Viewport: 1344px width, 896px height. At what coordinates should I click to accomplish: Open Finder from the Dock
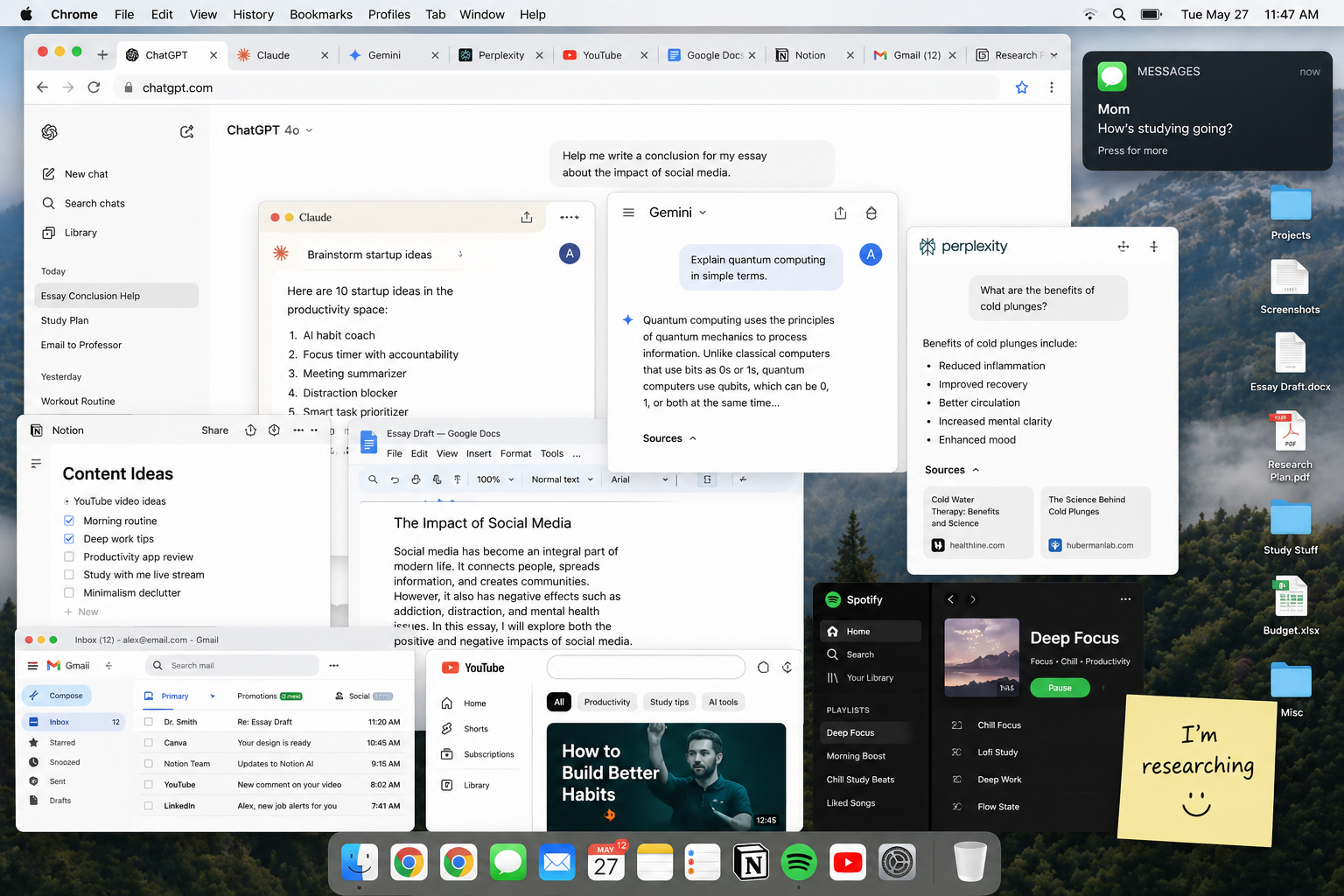point(359,863)
